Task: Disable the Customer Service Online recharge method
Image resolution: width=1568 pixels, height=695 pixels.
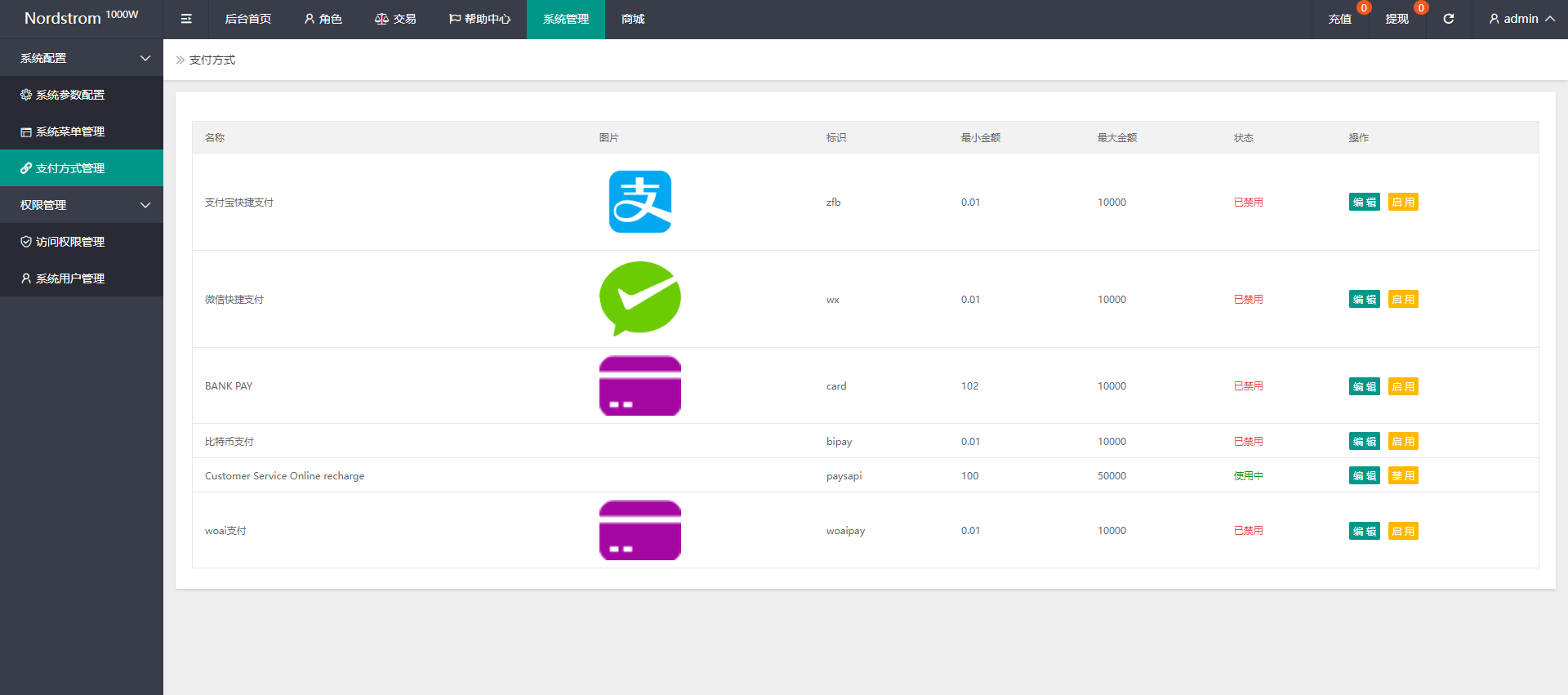Action: point(1402,476)
